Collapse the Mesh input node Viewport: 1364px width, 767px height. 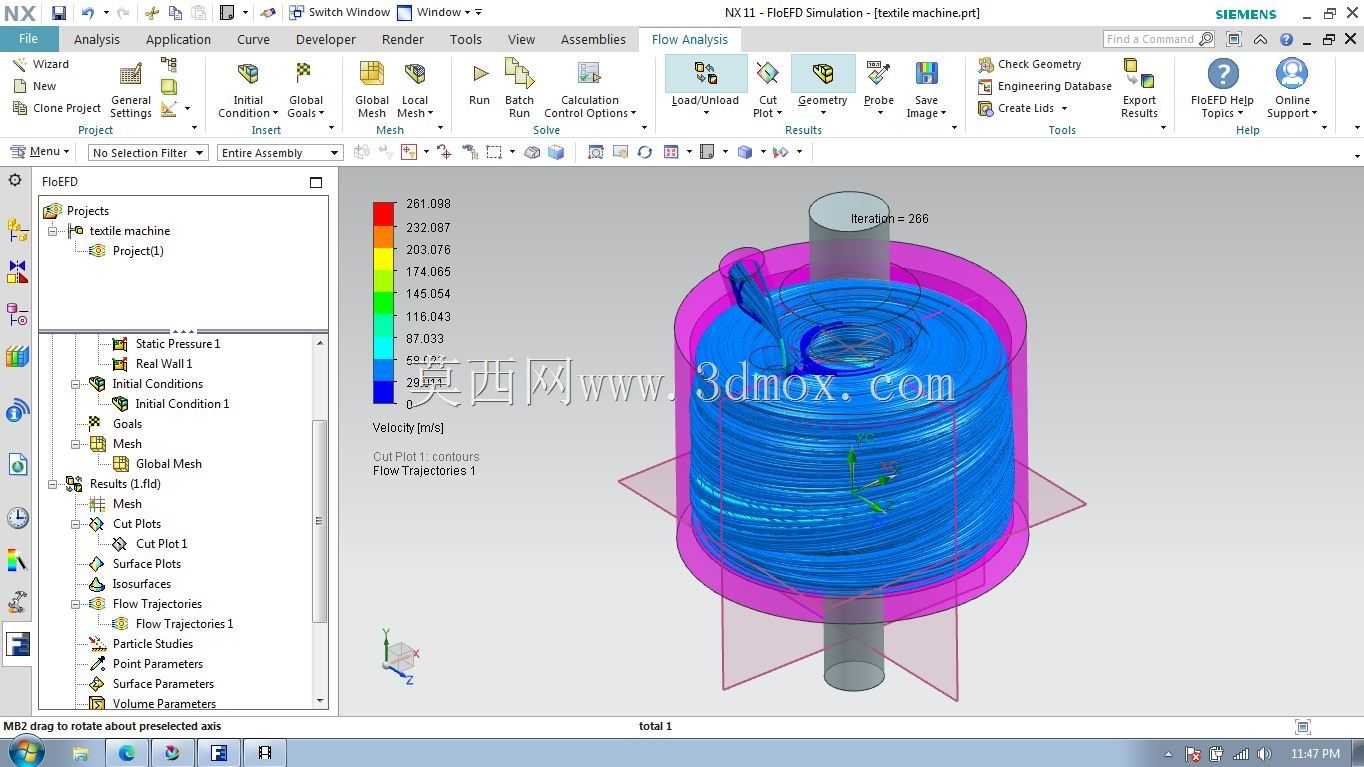point(76,444)
